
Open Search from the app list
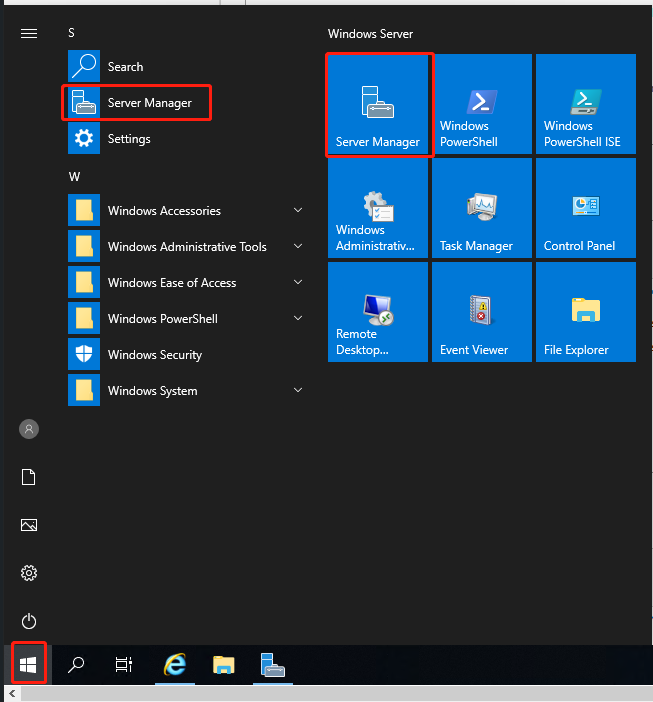[x=186, y=66]
